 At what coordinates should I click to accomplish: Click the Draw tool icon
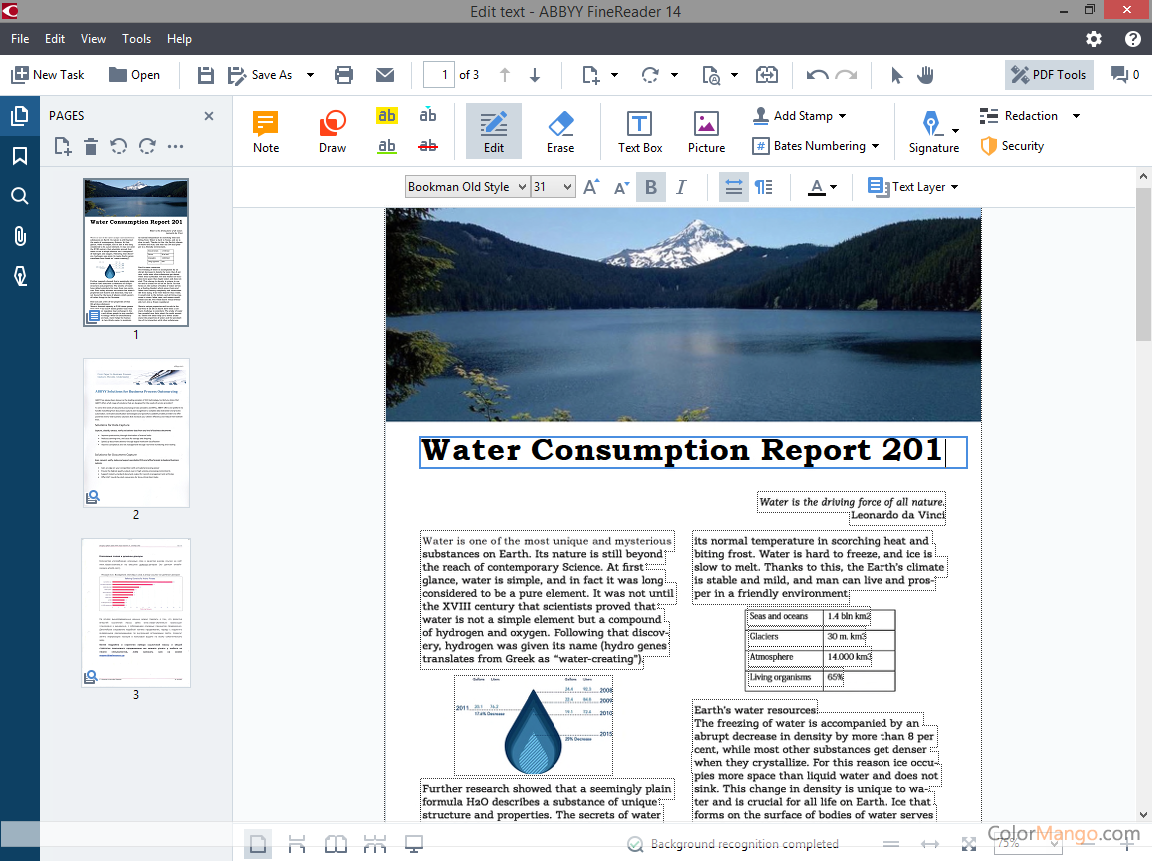pos(332,131)
